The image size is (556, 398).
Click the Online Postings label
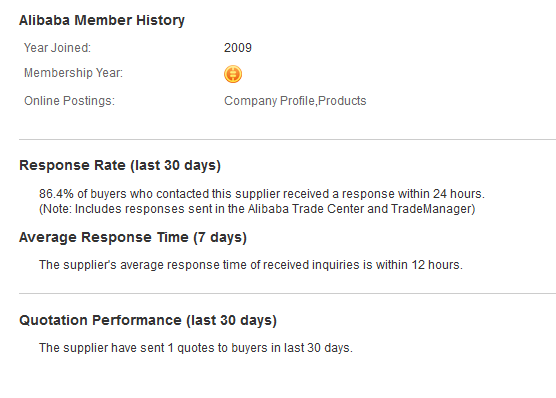coord(69,101)
